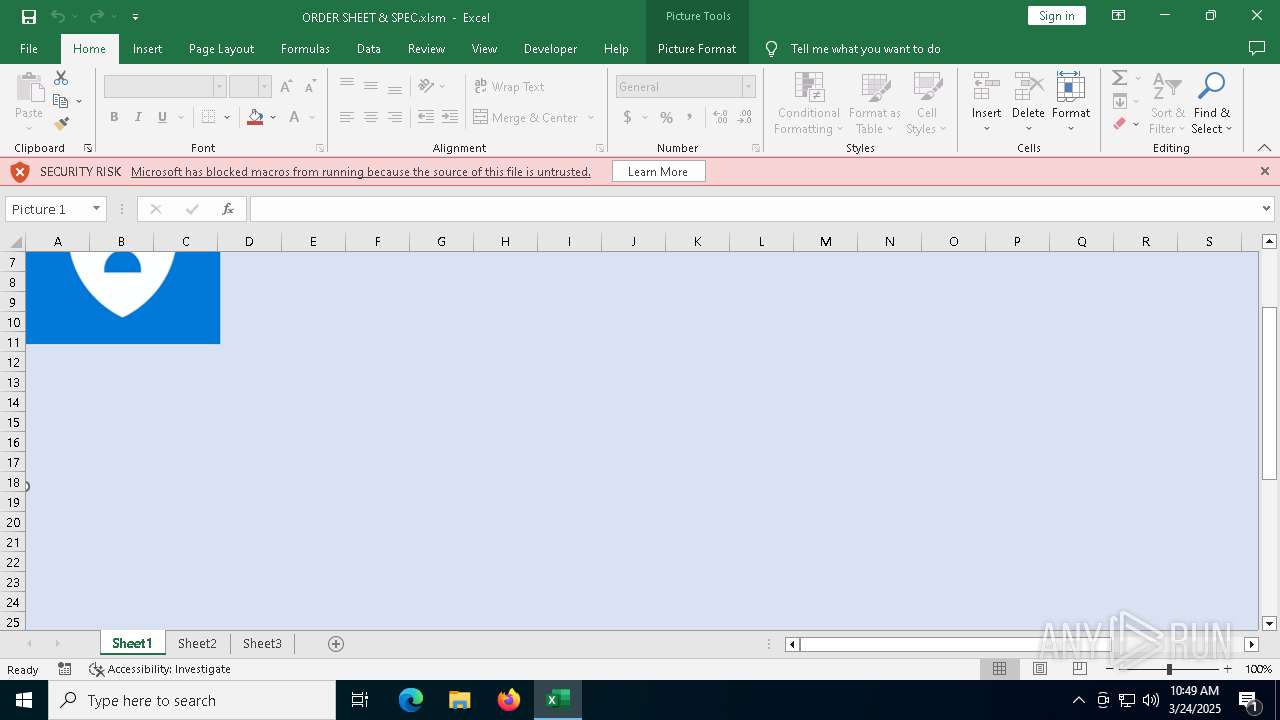
Task: Add a new sheet with plus icon
Action: 336,644
